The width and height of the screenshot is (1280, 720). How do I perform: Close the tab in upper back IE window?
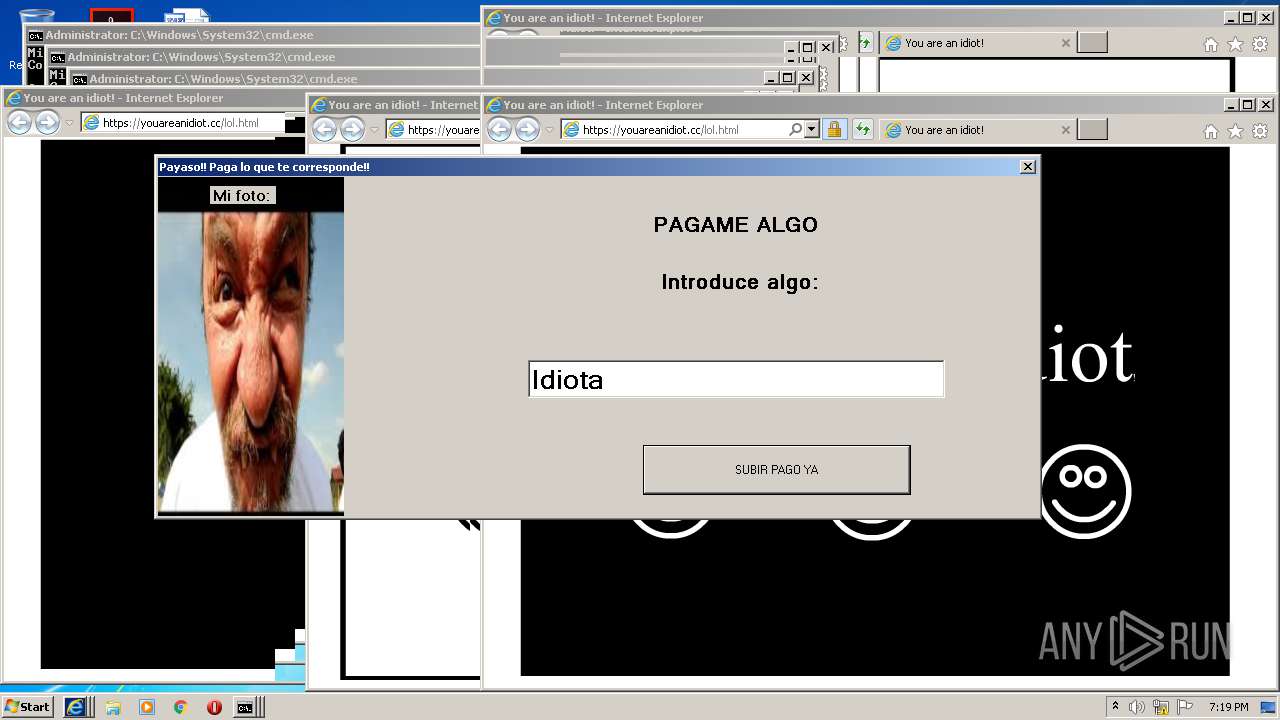click(x=1065, y=43)
